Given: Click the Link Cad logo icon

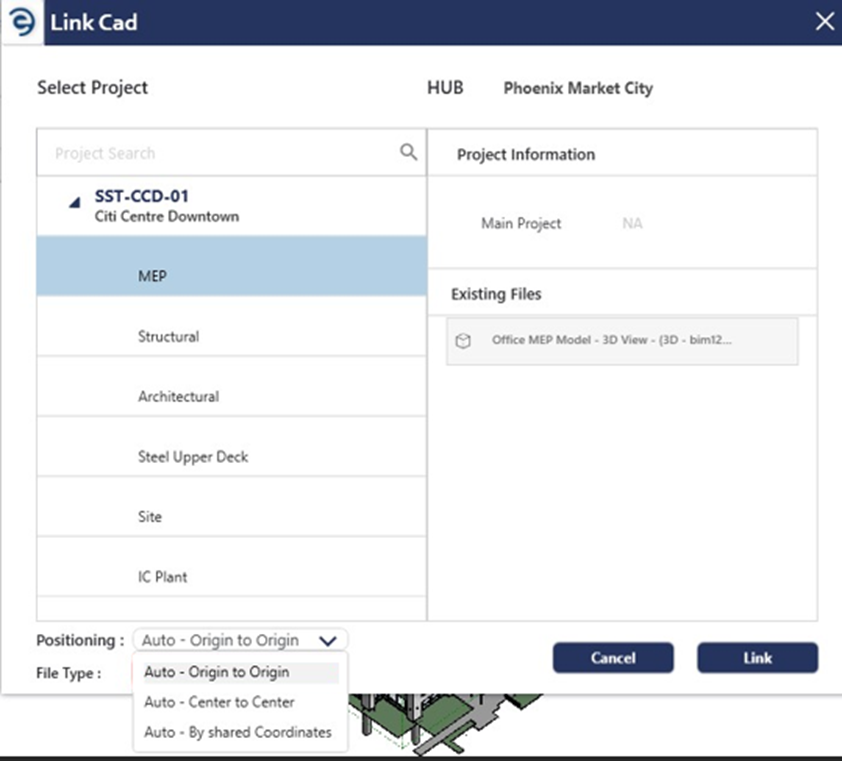Looking at the screenshot, I should [x=20, y=22].
